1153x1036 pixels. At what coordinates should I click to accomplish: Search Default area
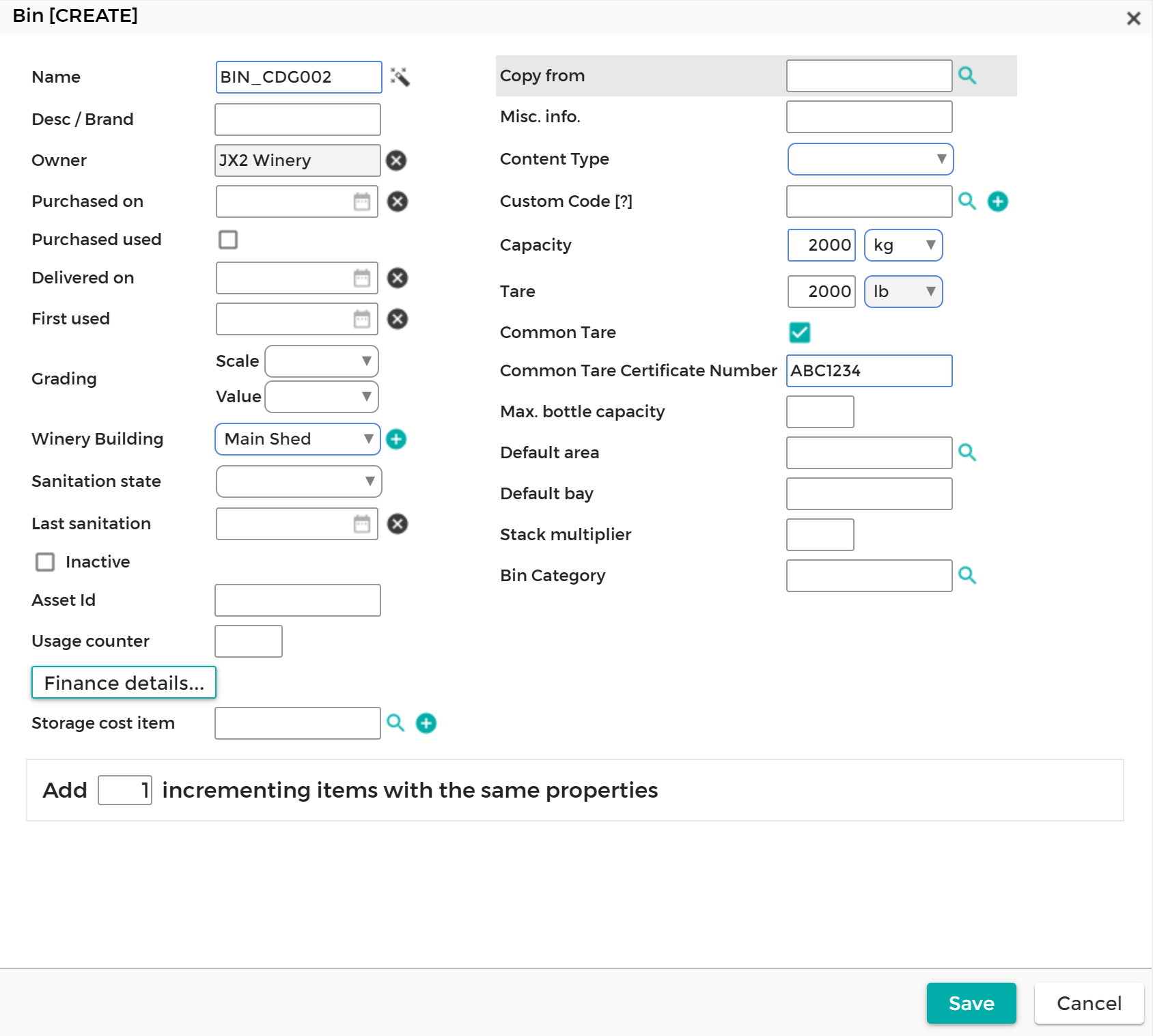pos(967,452)
